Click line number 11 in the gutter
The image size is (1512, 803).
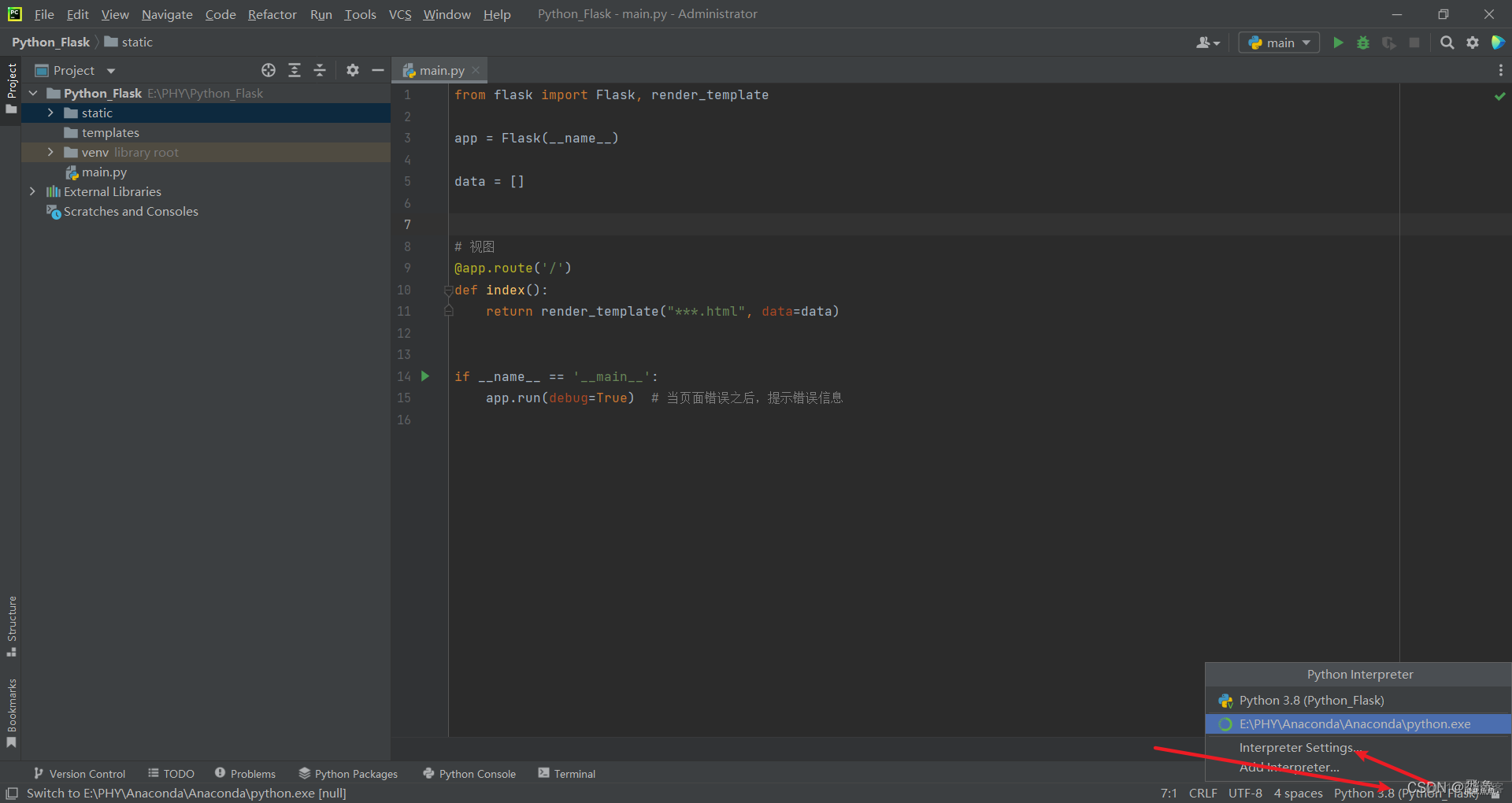[404, 312]
